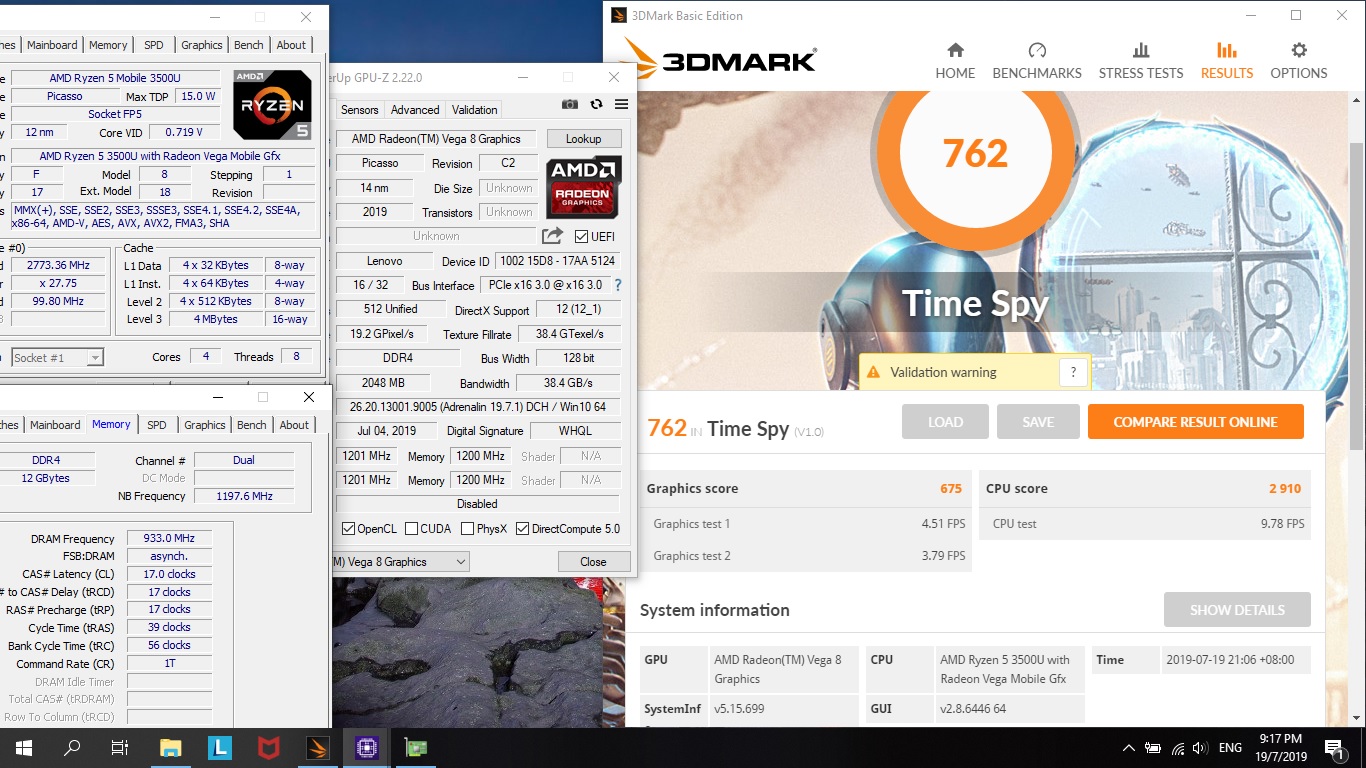
Task: Click the LOAD button in 3DMark
Action: (x=945, y=422)
